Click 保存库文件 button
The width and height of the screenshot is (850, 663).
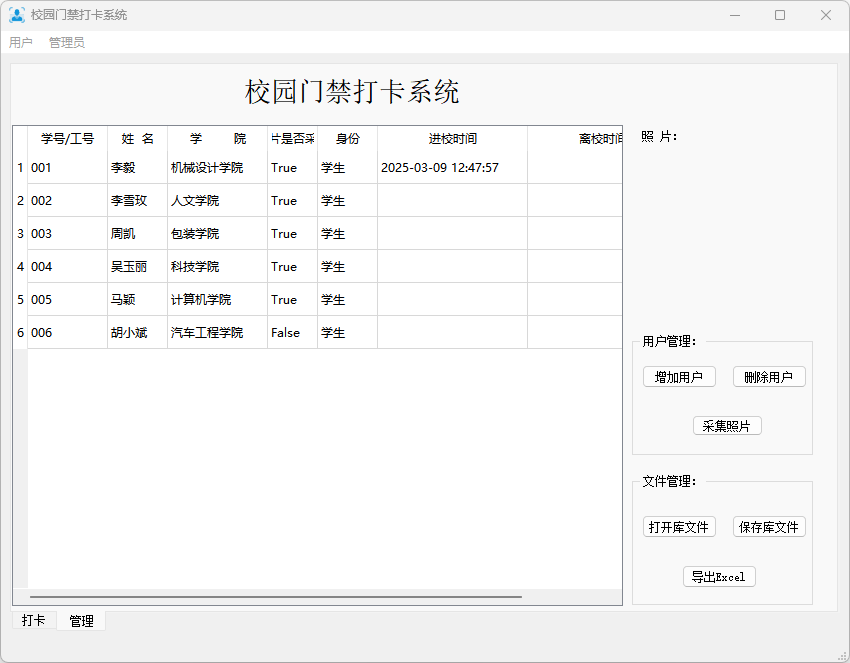pos(768,527)
